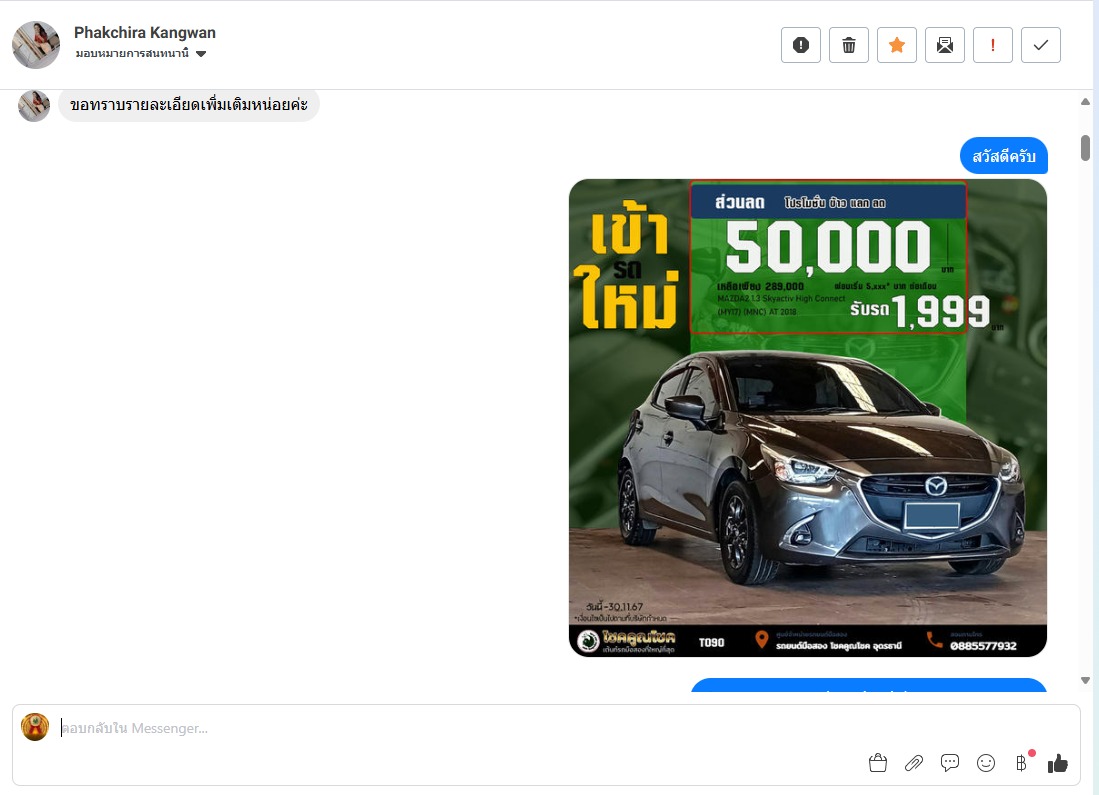The width and height of the screenshot is (1099, 795).
Task: Click scrollbar down arrow in chat
Action: point(1085,680)
